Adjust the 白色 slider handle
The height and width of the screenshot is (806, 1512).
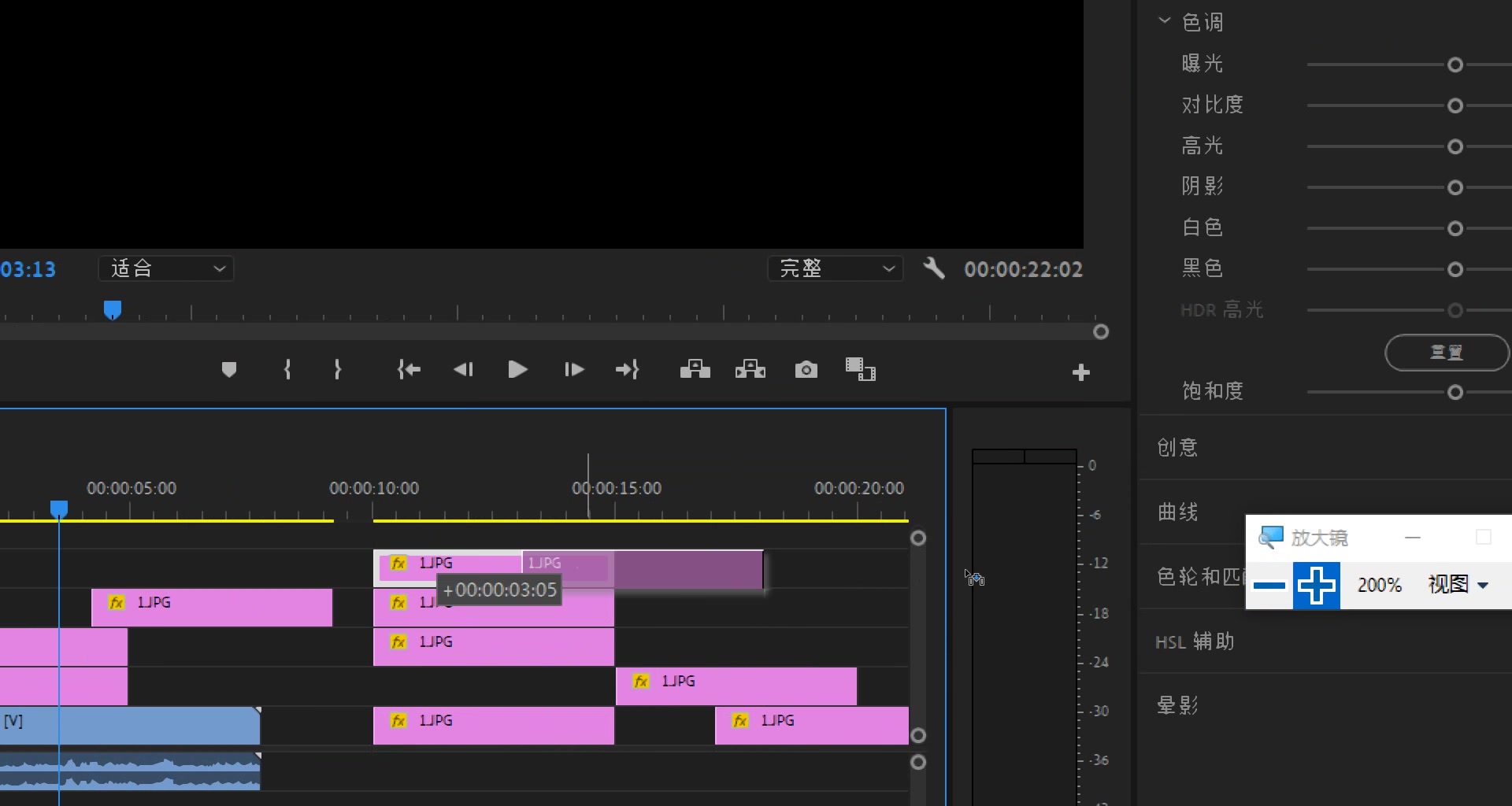click(1455, 229)
